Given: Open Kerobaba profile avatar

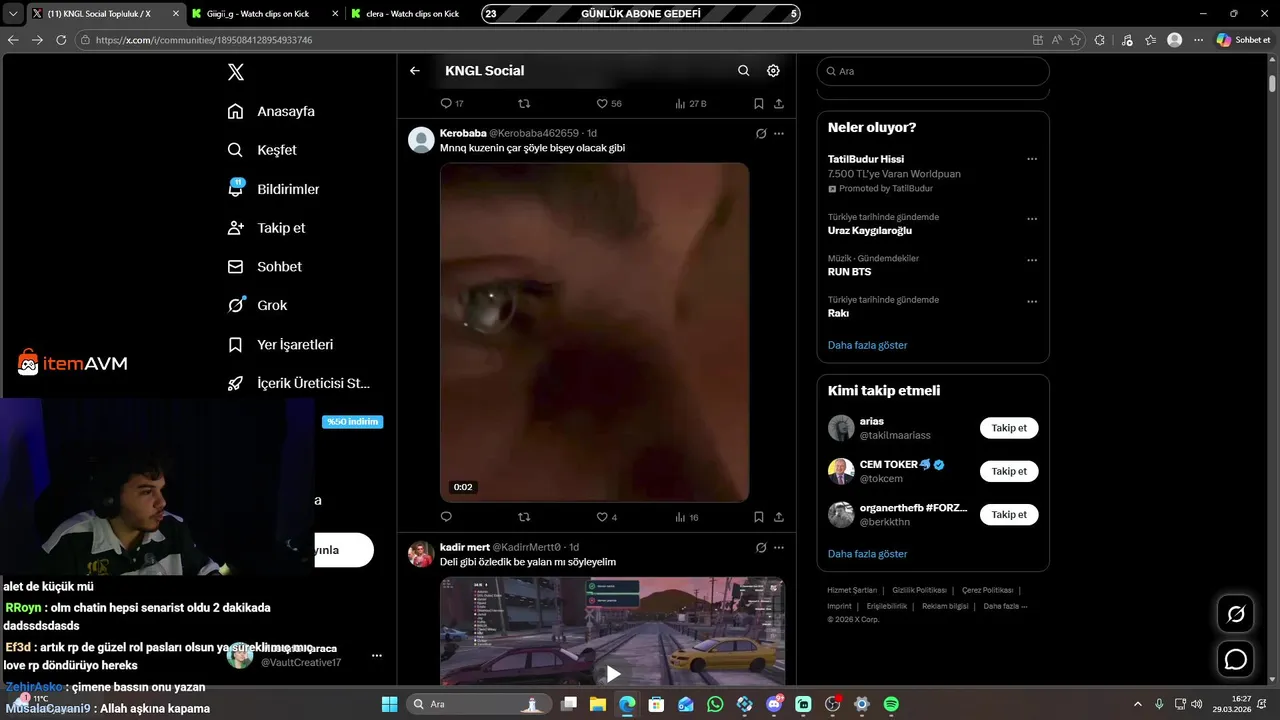Looking at the screenshot, I should pyautogui.click(x=421, y=139).
